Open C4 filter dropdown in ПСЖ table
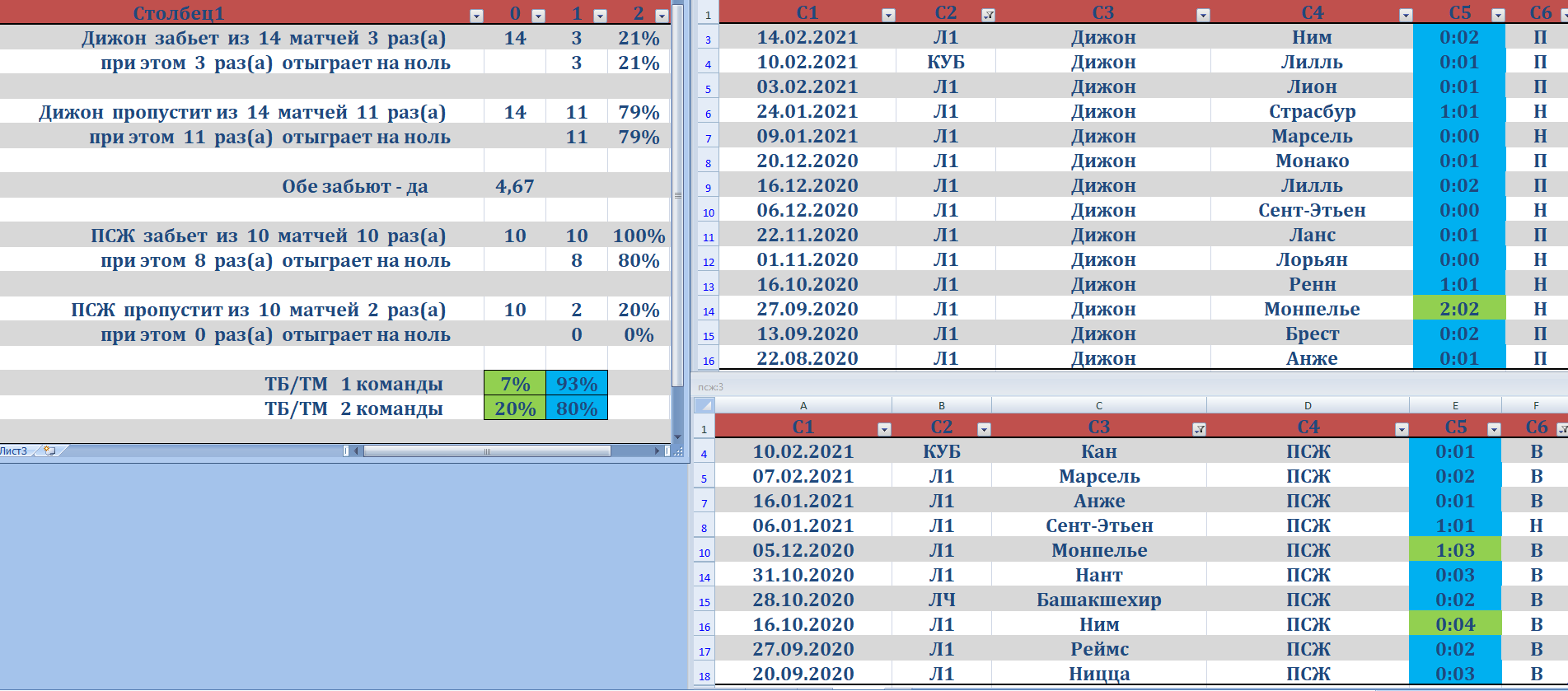This screenshot has height=691, width=1568. 1402,429
